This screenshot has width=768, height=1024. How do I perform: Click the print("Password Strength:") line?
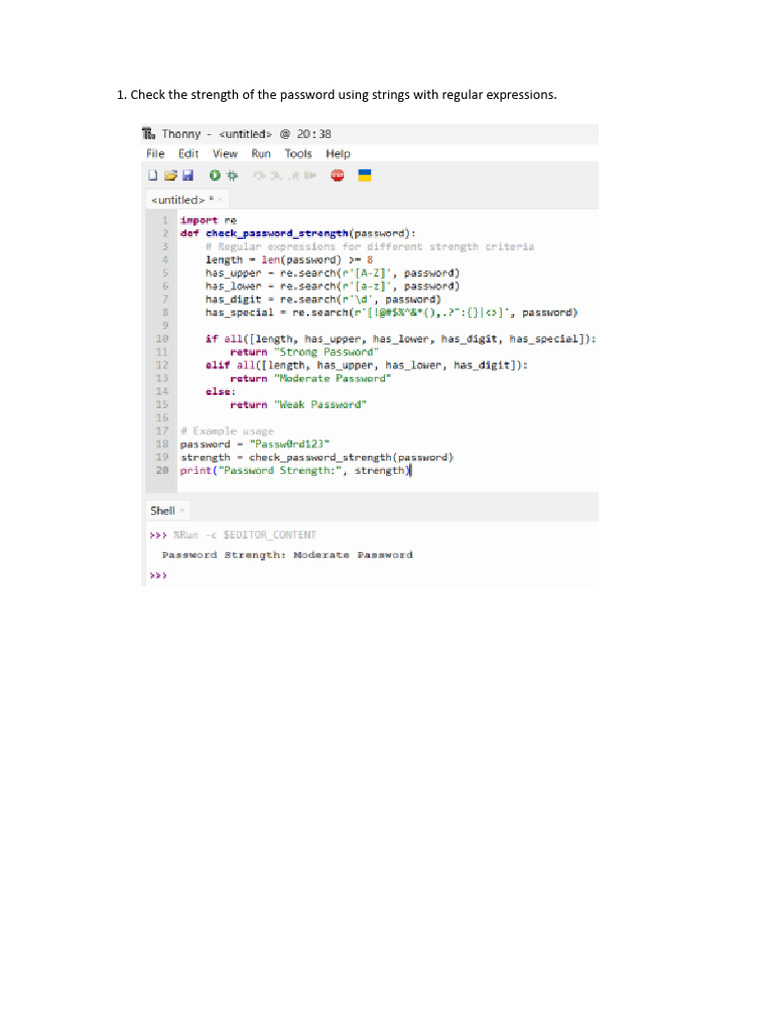pos(295,470)
